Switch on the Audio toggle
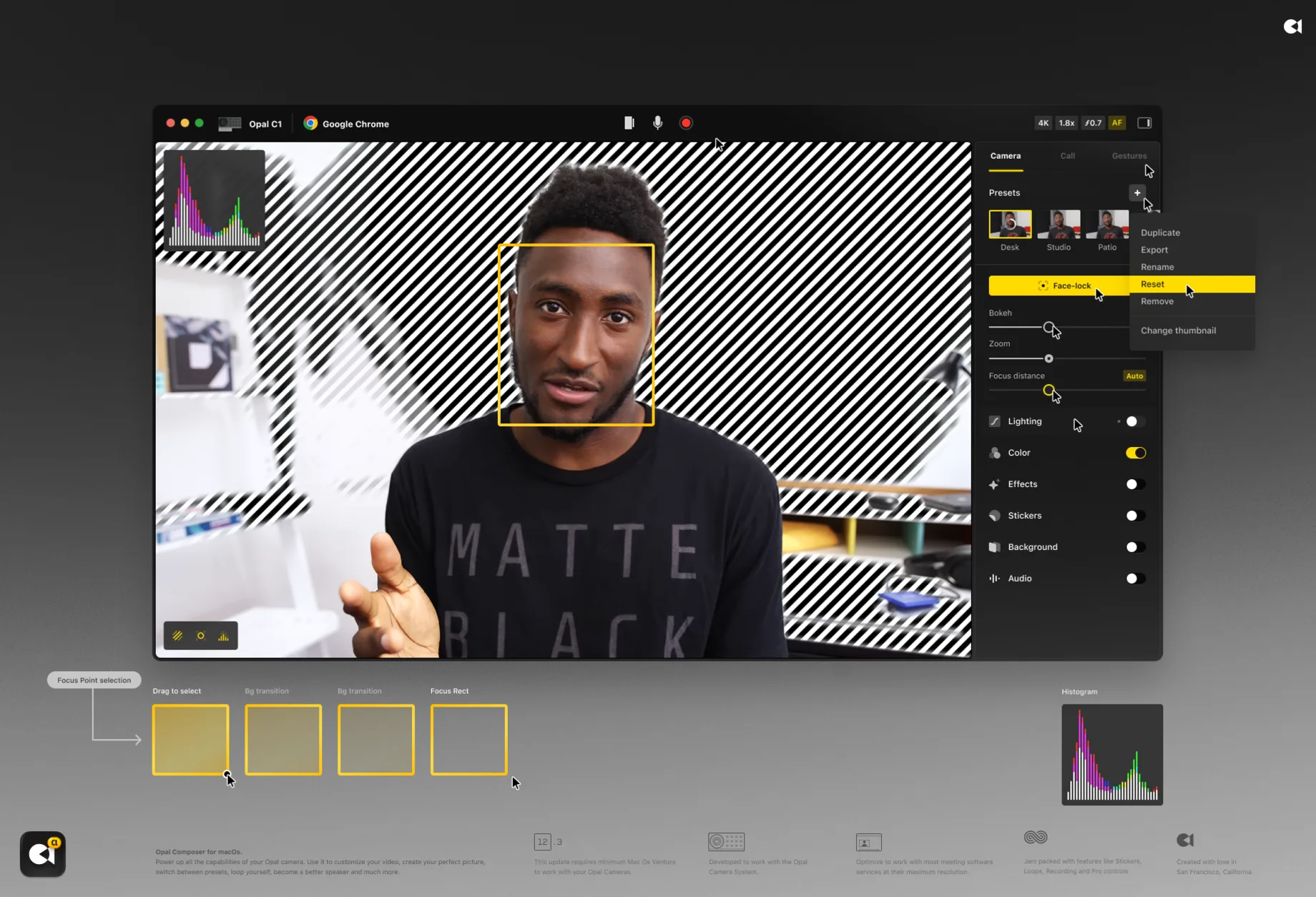1316x897 pixels. coord(1135,579)
